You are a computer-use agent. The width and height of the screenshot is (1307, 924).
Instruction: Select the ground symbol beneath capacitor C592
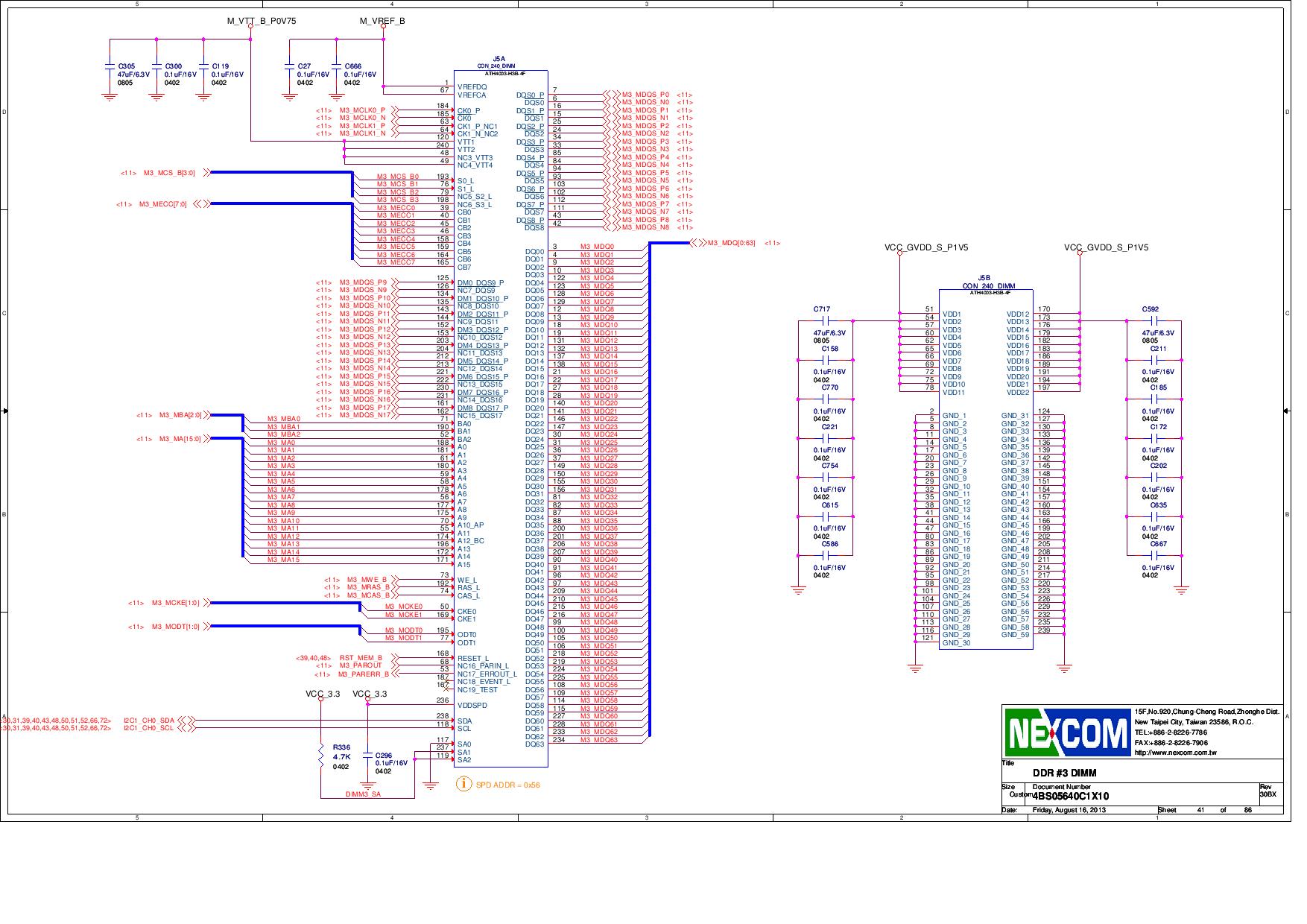pyautogui.click(x=1180, y=589)
